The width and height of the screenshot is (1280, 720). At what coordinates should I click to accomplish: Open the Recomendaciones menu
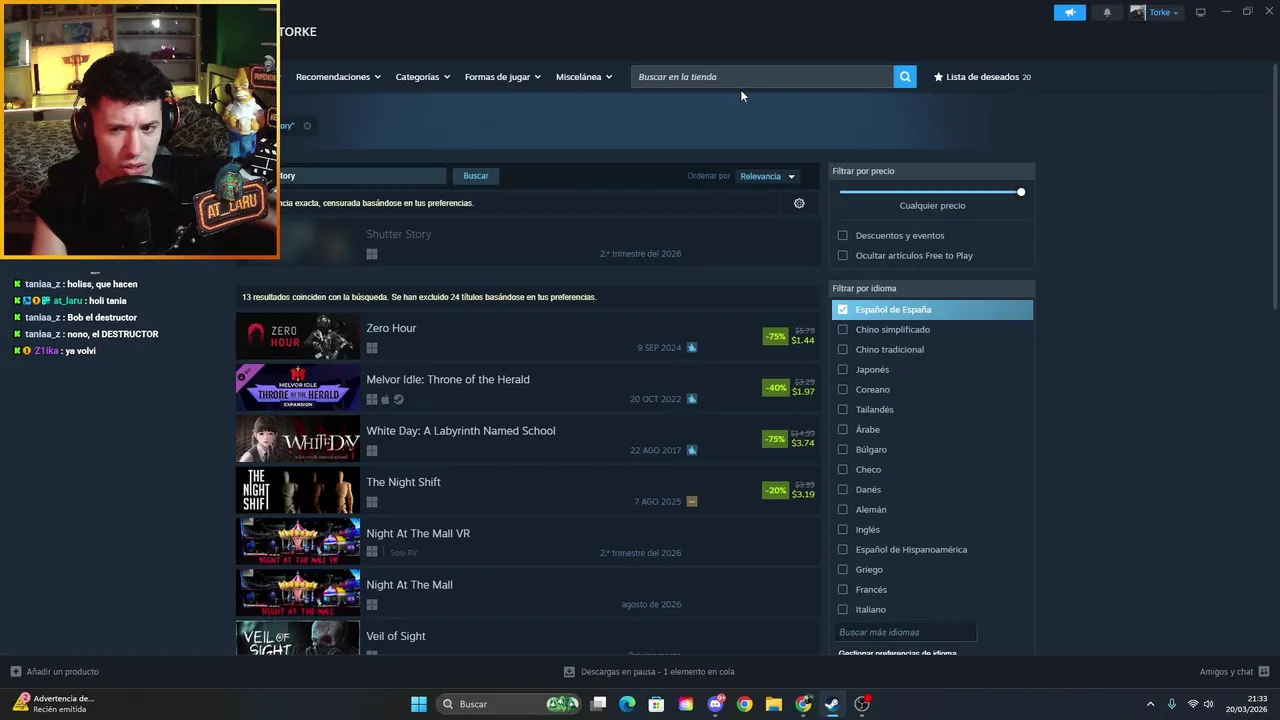tap(338, 77)
